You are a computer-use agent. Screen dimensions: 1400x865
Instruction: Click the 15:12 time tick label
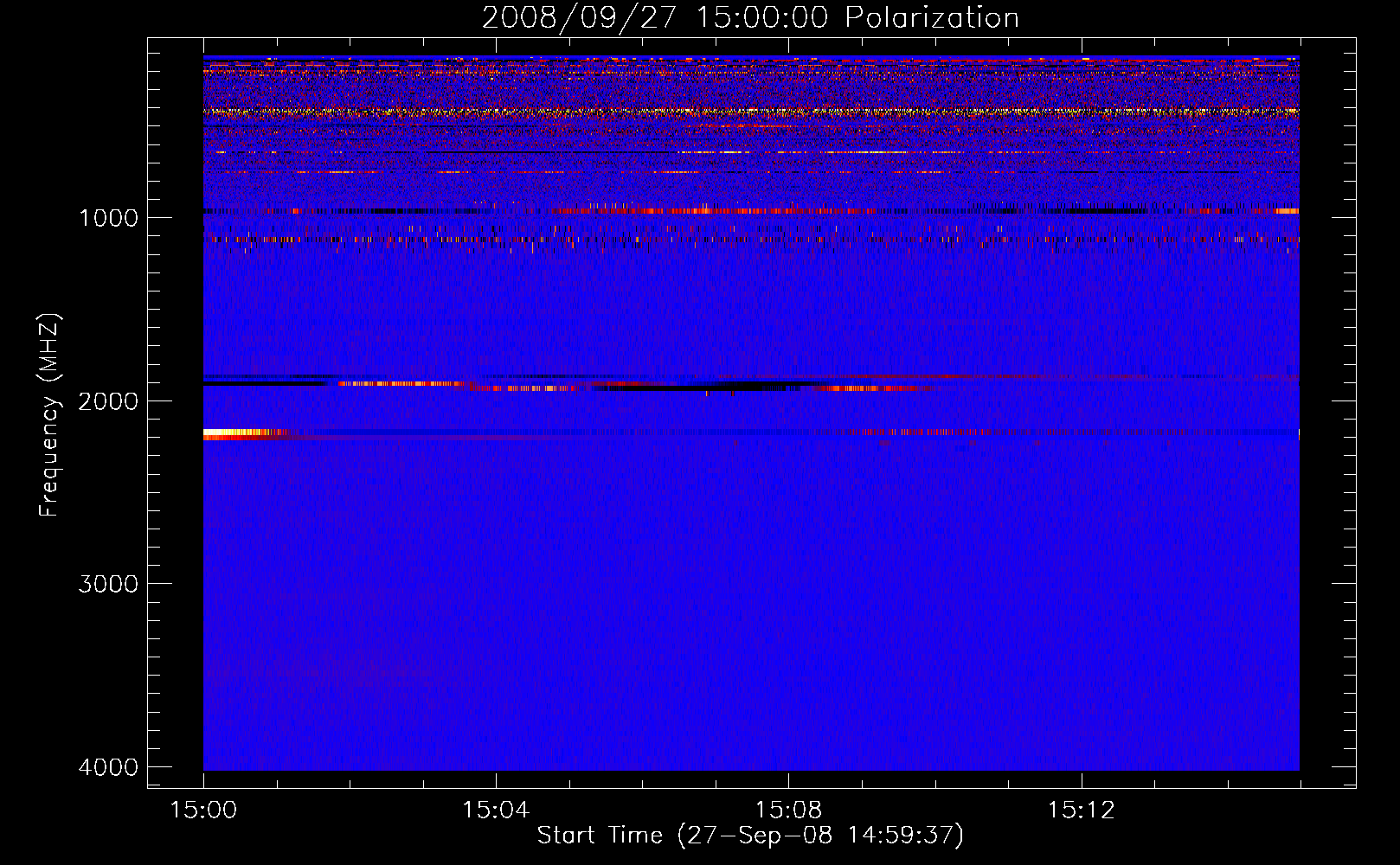(1081, 811)
